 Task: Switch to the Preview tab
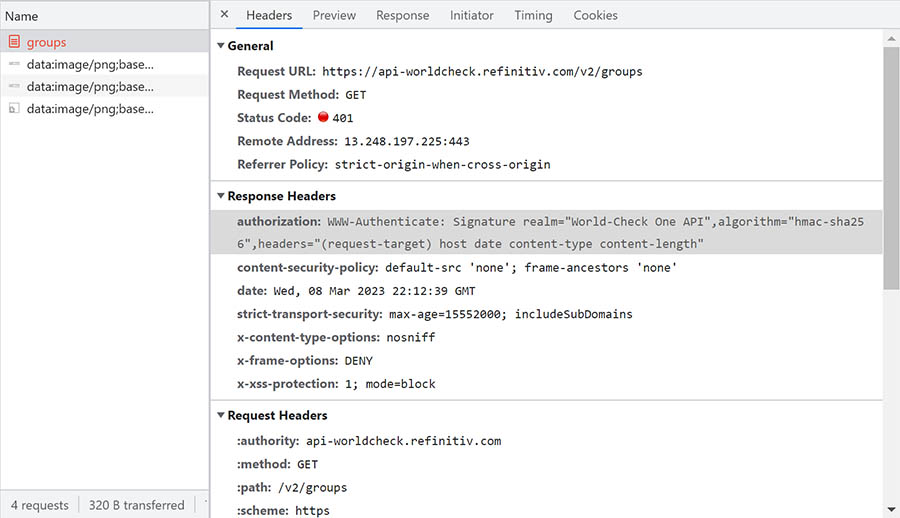click(x=334, y=15)
